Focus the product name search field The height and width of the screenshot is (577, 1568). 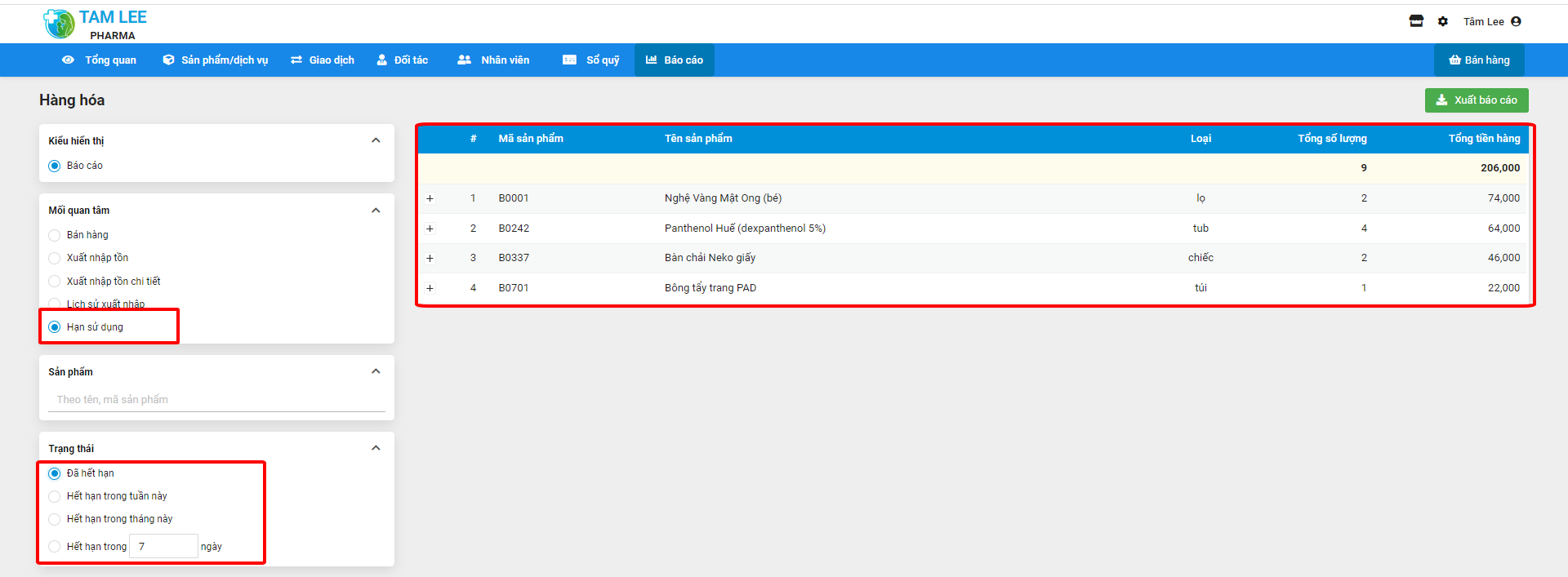click(216, 400)
